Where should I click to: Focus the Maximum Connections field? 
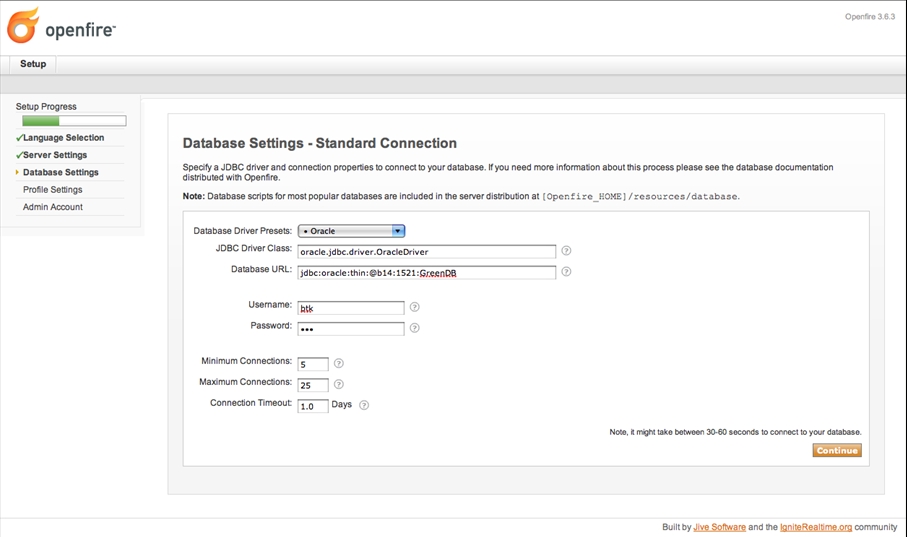click(313, 385)
